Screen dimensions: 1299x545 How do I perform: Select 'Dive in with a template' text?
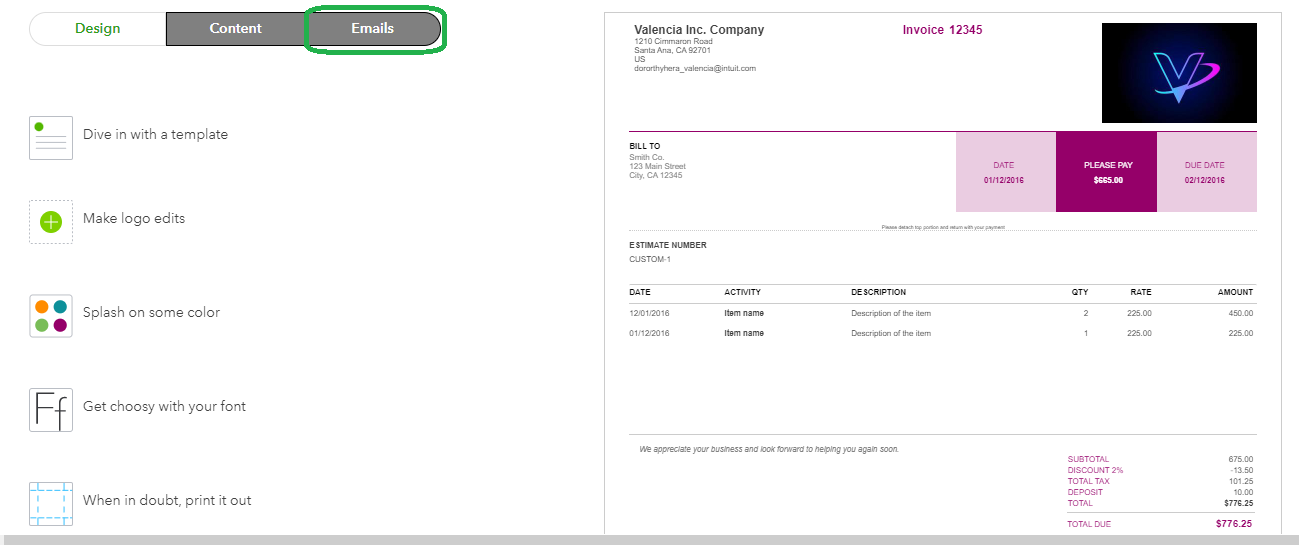tap(155, 134)
